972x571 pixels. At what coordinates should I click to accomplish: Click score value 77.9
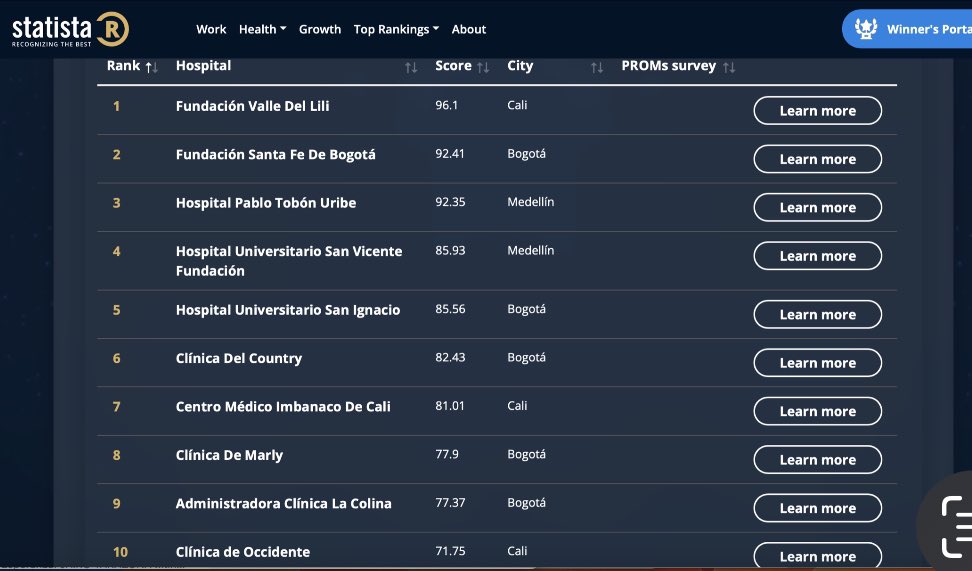446,454
